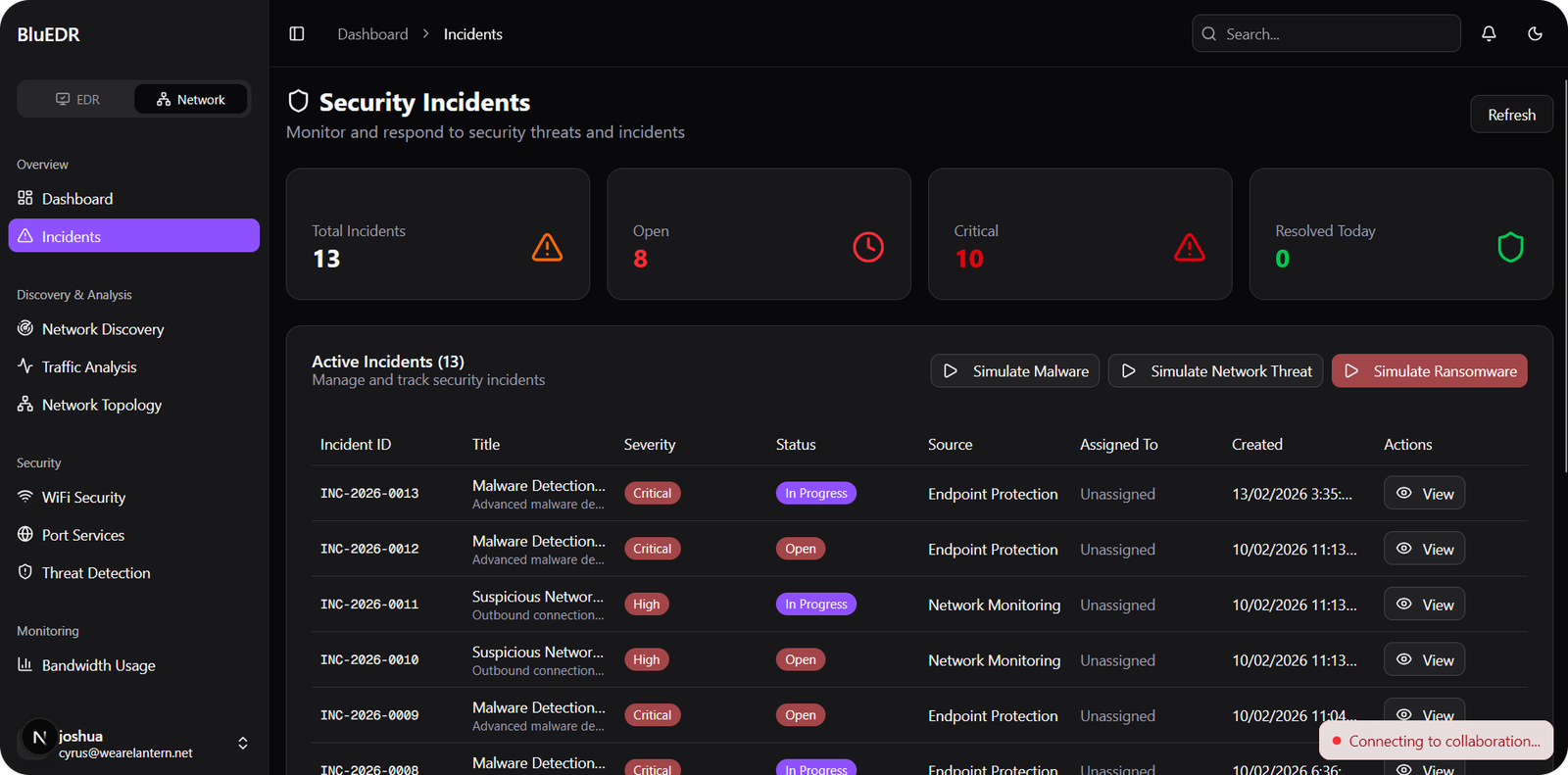
Task: Navigate to Threat Detection
Action: pyautogui.click(x=95, y=573)
